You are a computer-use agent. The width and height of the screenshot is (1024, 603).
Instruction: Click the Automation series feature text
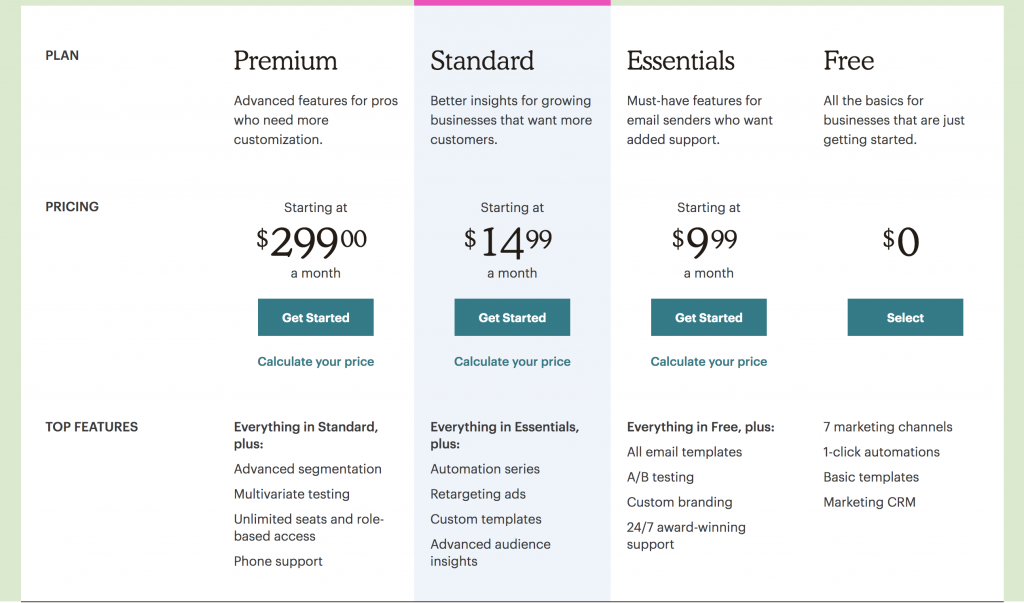[485, 468]
